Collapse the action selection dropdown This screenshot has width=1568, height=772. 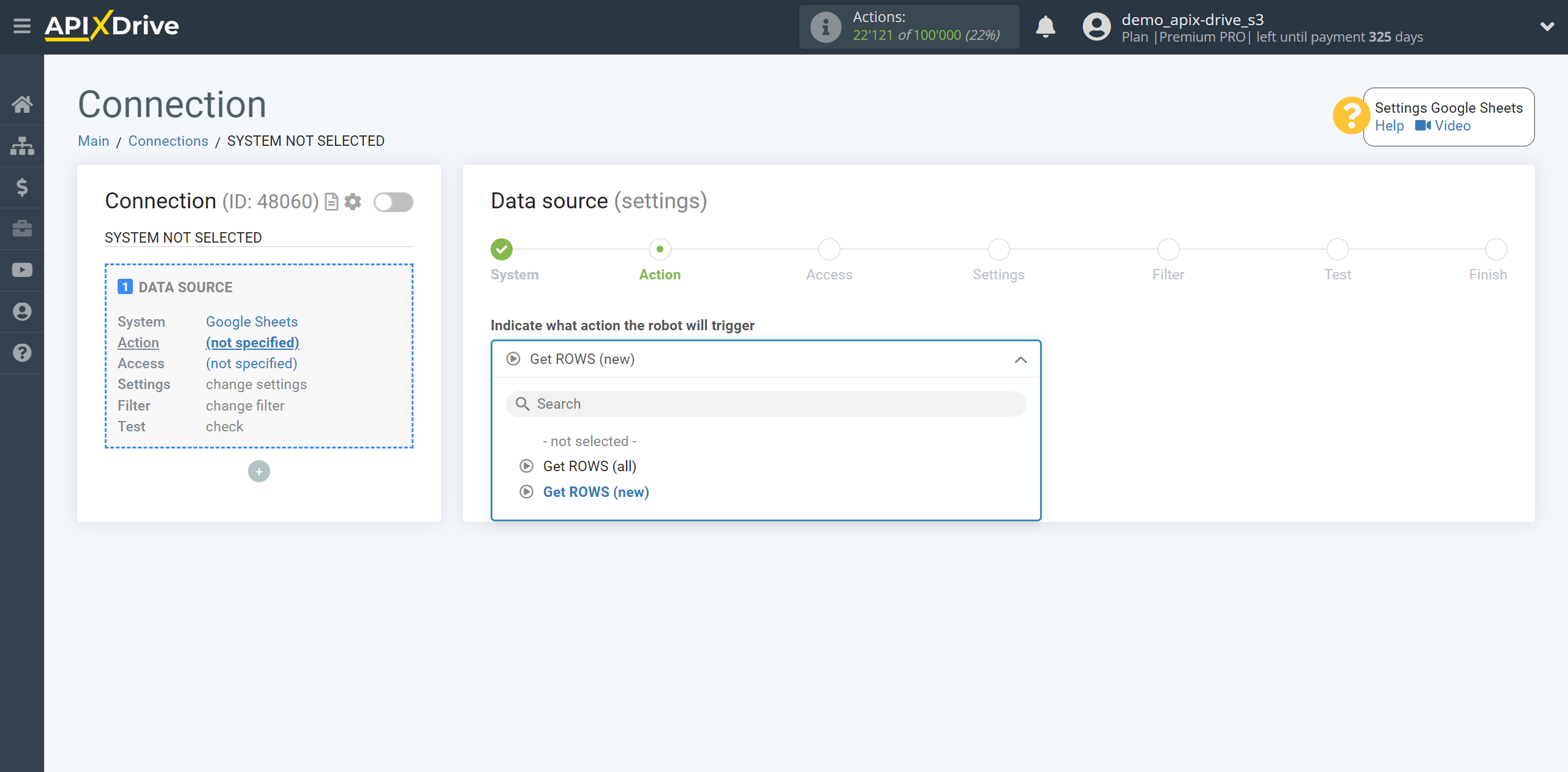[x=1022, y=359]
